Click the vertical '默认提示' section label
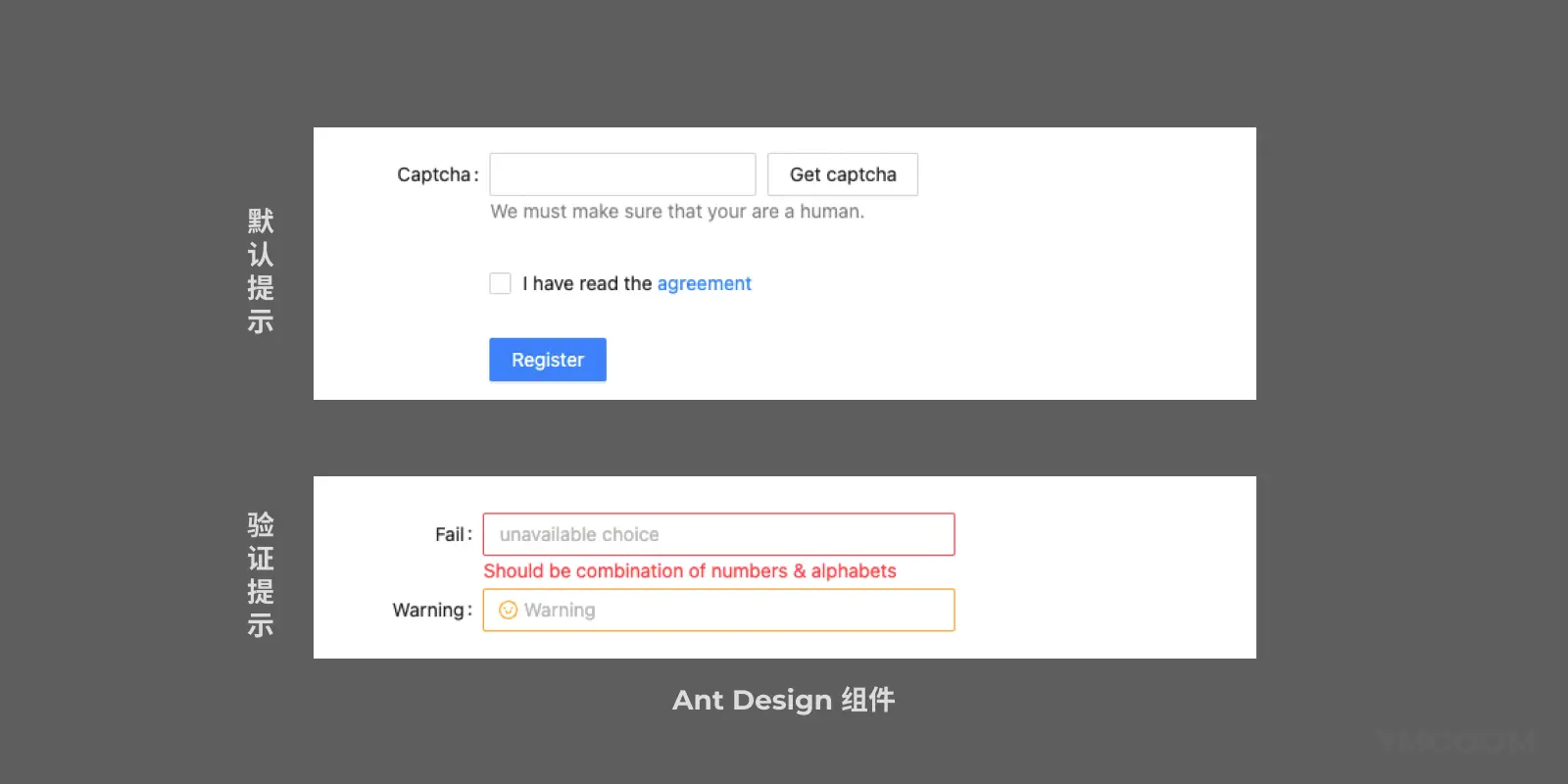 click(x=261, y=271)
